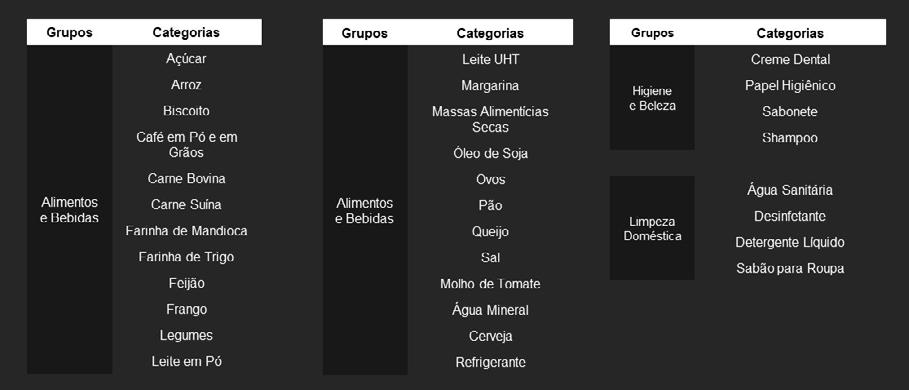Image resolution: width=909 pixels, height=390 pixels.
Task: Click Massas Alimentícias Secas
Action: tap(490, 119)
